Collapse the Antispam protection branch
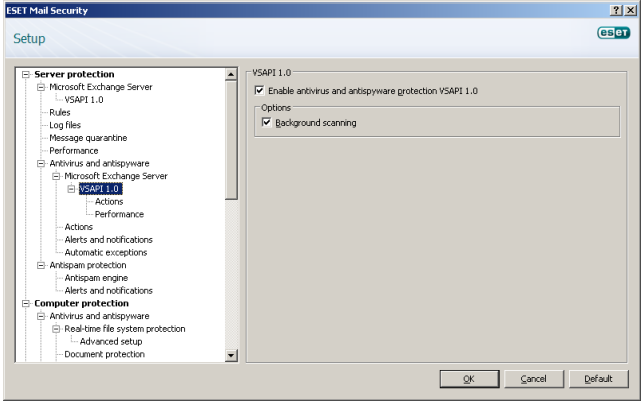This screenshot has width=642, height=404. pos(41,265)
